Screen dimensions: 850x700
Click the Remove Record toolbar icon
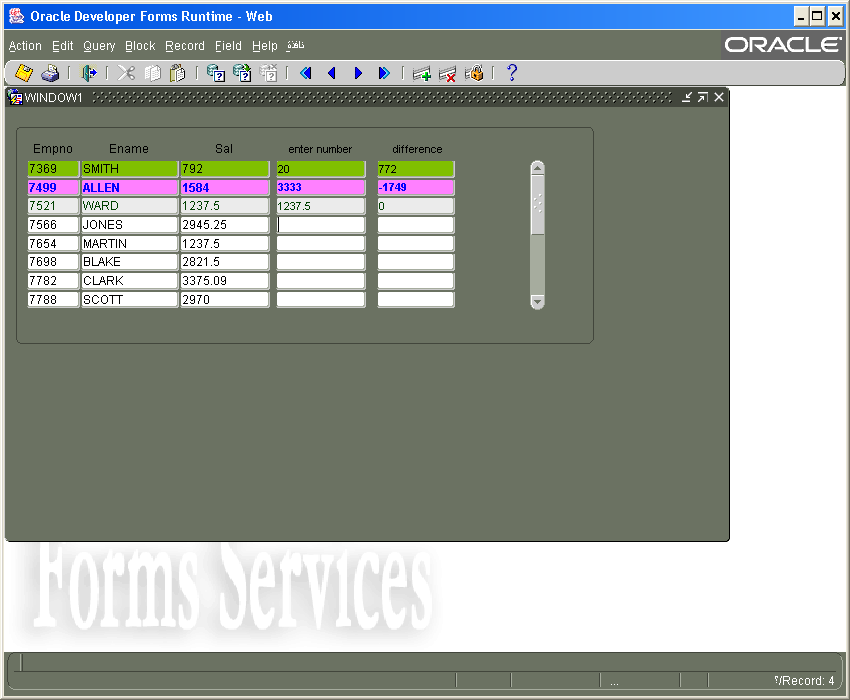coord(448,73)
